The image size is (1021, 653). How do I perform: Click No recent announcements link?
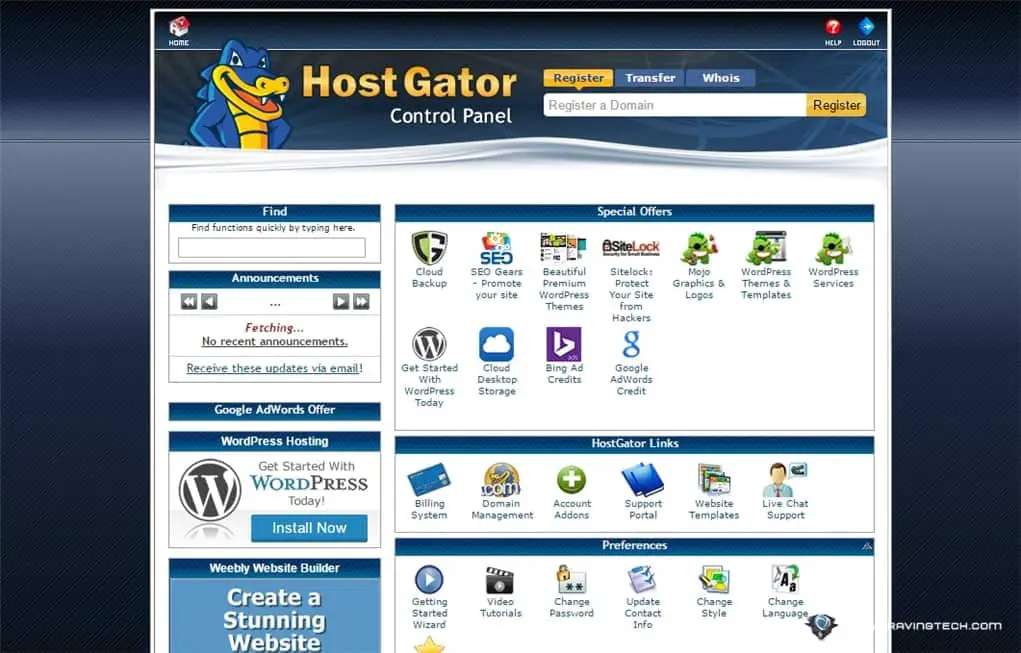(x=274, y=341)
